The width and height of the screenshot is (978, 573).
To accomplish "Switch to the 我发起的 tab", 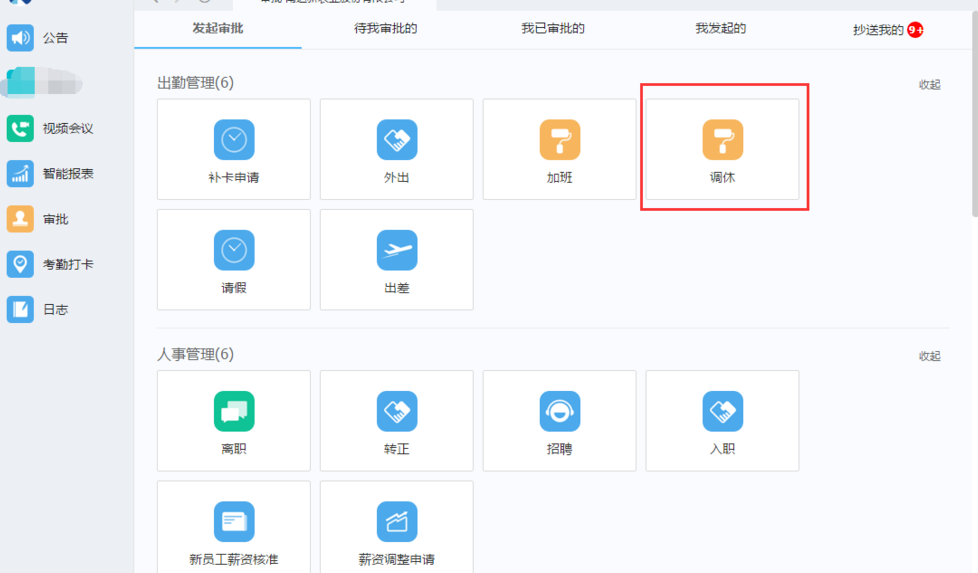I will tap(720, 29).
